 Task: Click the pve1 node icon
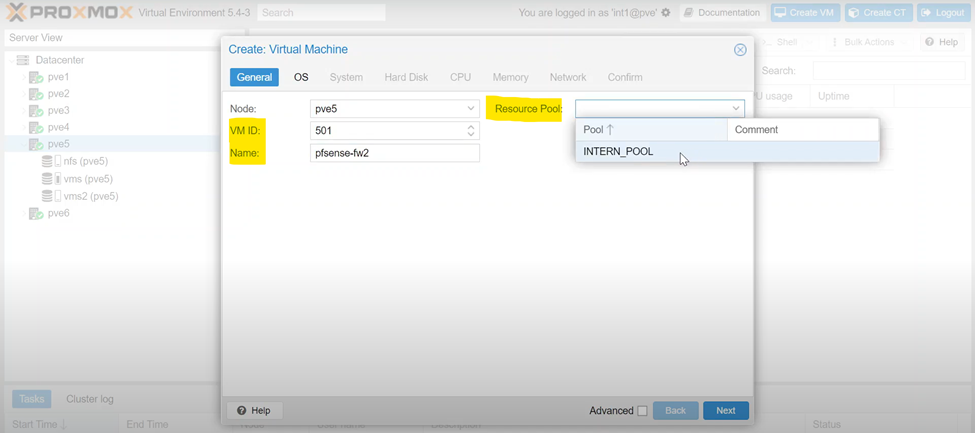point(36,77)
